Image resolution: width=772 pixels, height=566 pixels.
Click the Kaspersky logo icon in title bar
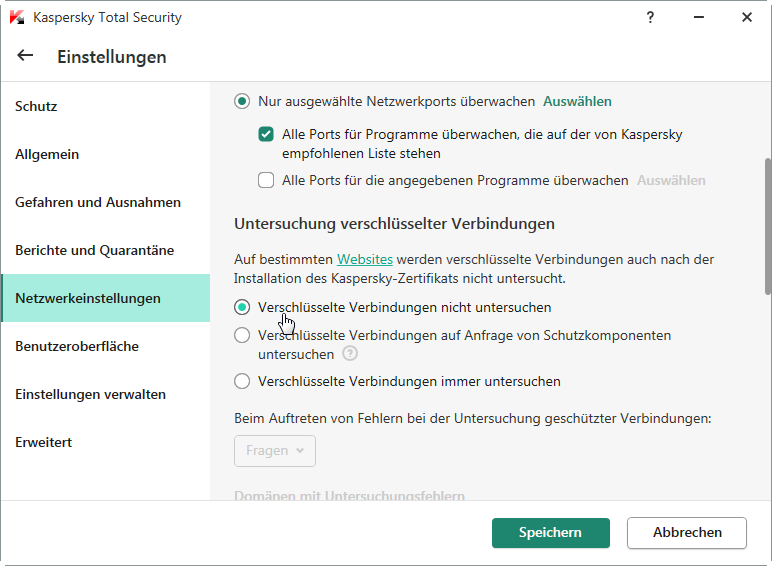[17, 18]
